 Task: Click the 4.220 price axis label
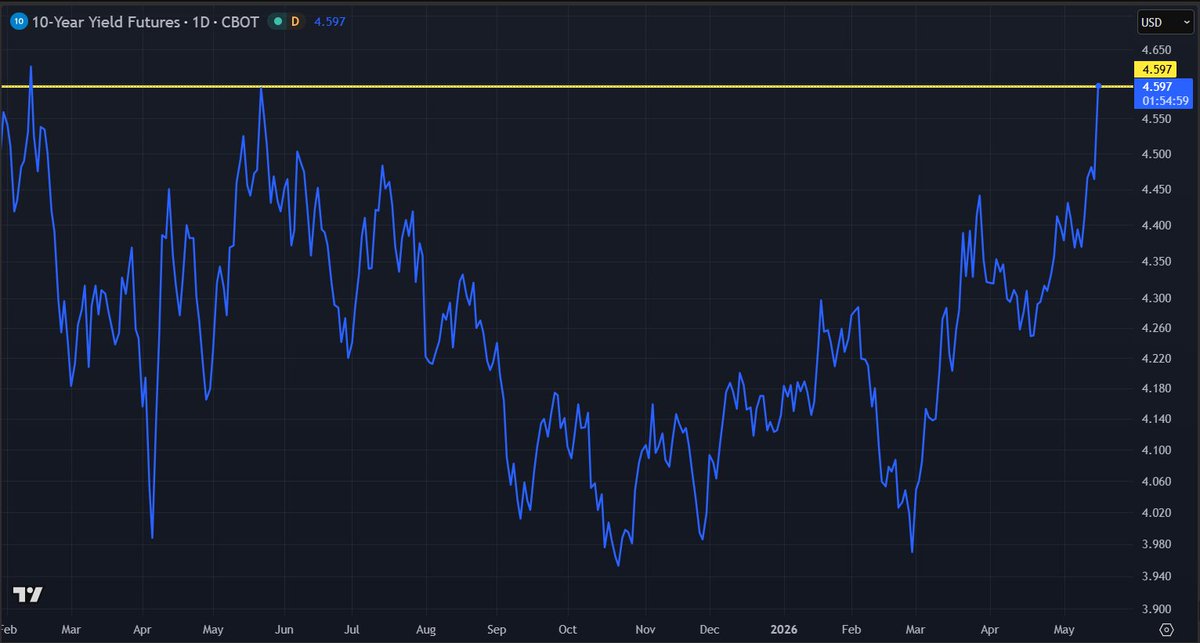pos(1156,358)
